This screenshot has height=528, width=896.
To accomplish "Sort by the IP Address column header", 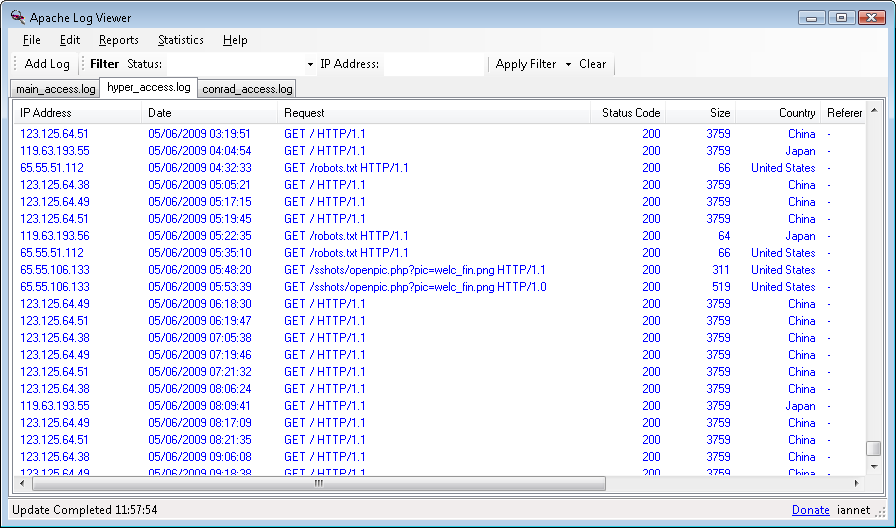I will tap(78, 113).
